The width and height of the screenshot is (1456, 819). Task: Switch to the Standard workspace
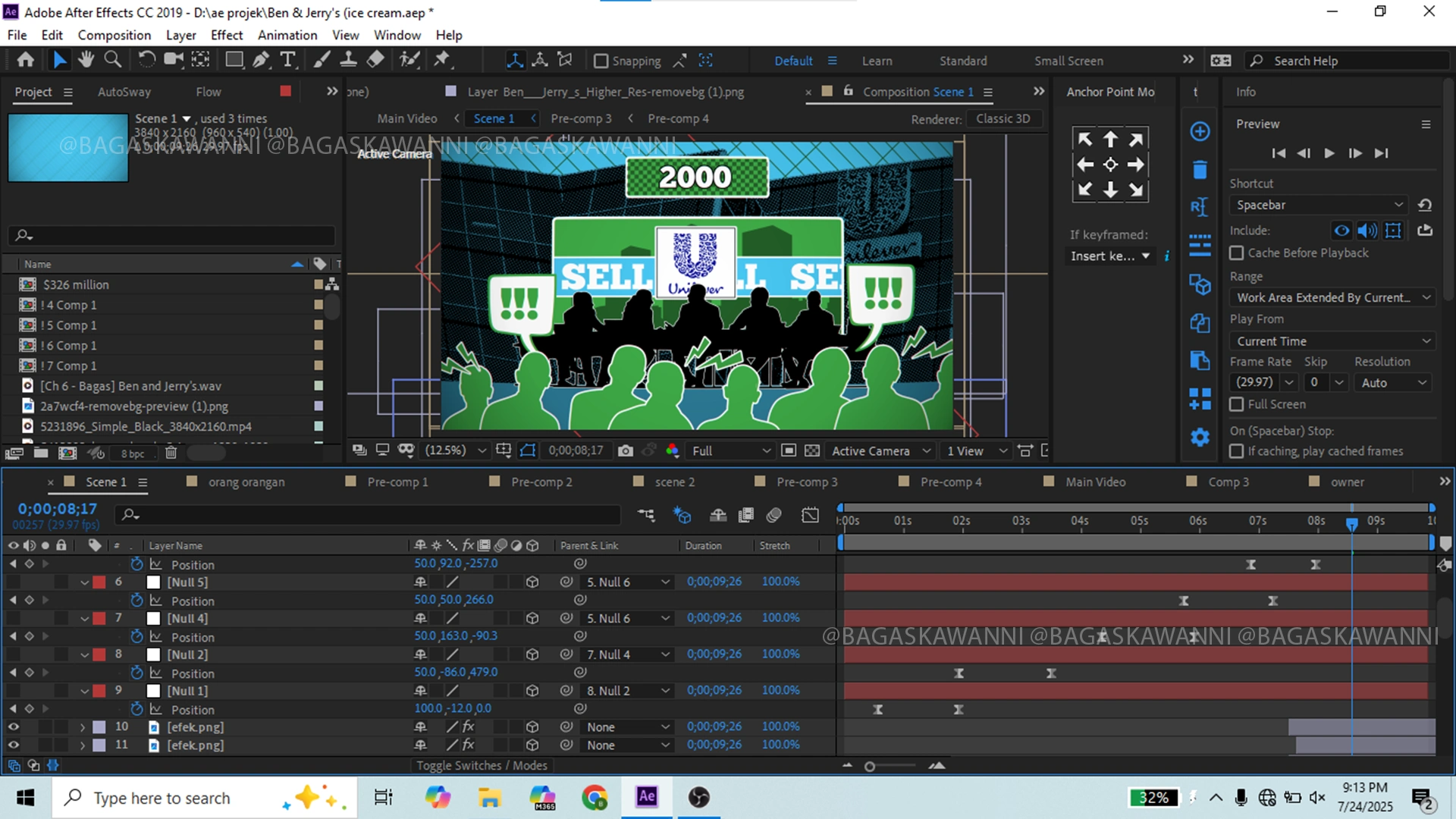click(963, 61)
